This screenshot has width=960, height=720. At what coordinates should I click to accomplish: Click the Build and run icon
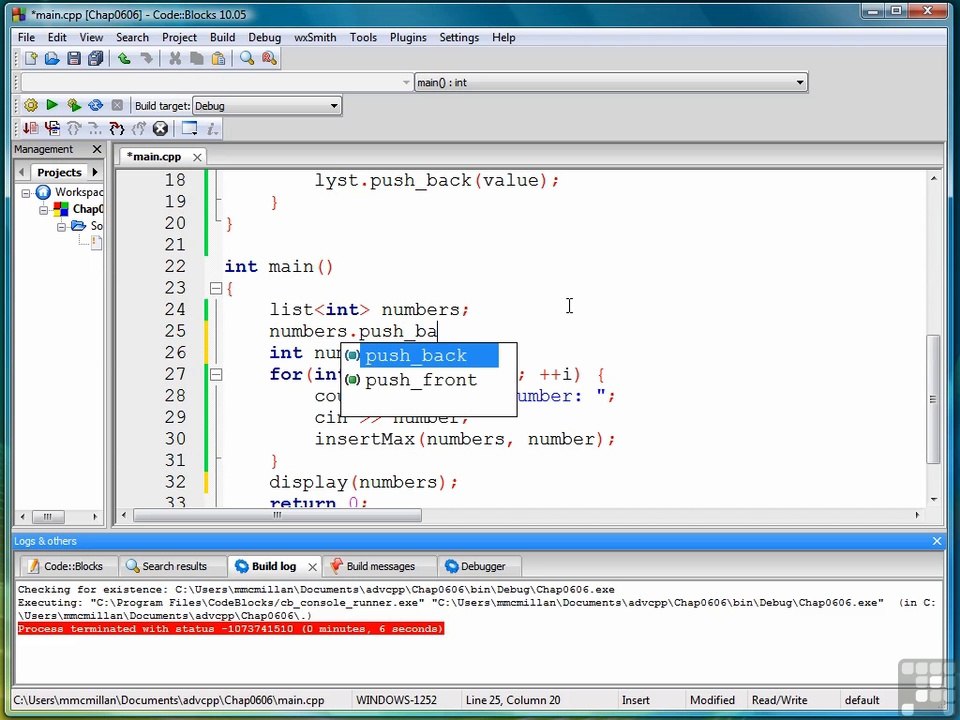[x=74, y=105]
